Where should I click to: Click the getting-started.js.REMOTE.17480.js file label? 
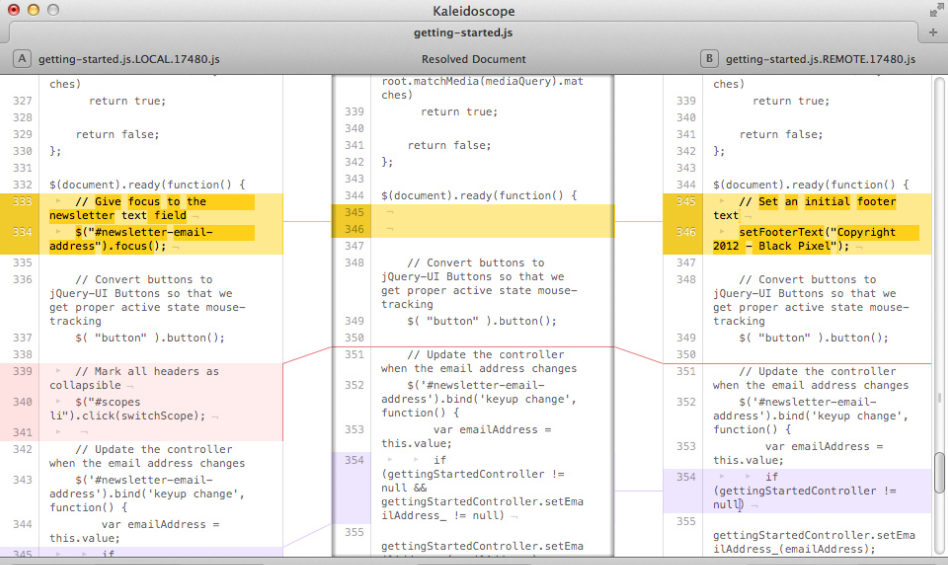tap(820, 59)
